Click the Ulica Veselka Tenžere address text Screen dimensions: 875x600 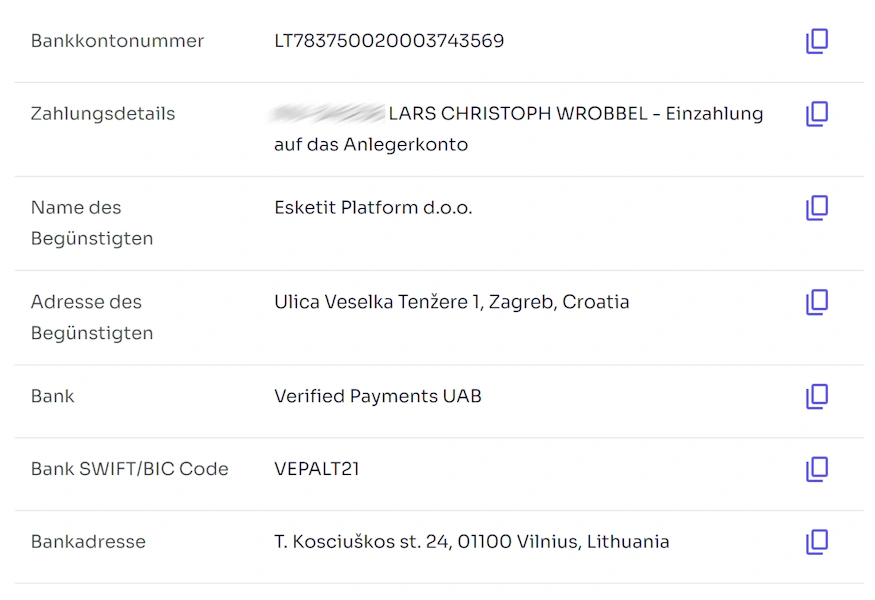click(451, 302)
